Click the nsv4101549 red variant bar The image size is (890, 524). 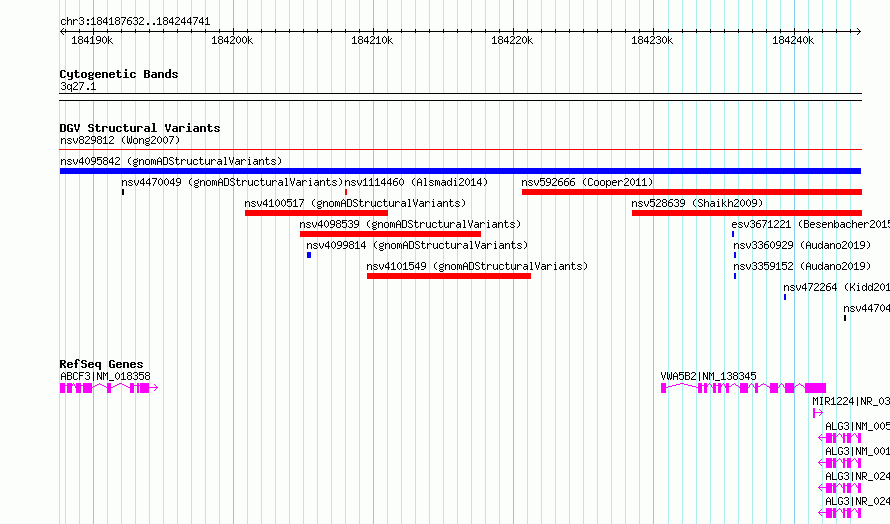(x=448, y=276)
